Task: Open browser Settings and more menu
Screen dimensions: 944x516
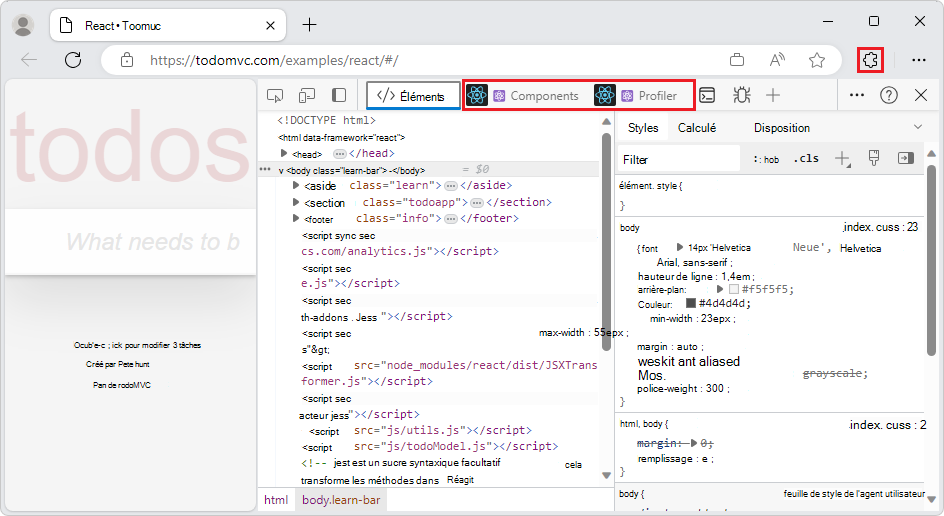Action: click(919, 60)
